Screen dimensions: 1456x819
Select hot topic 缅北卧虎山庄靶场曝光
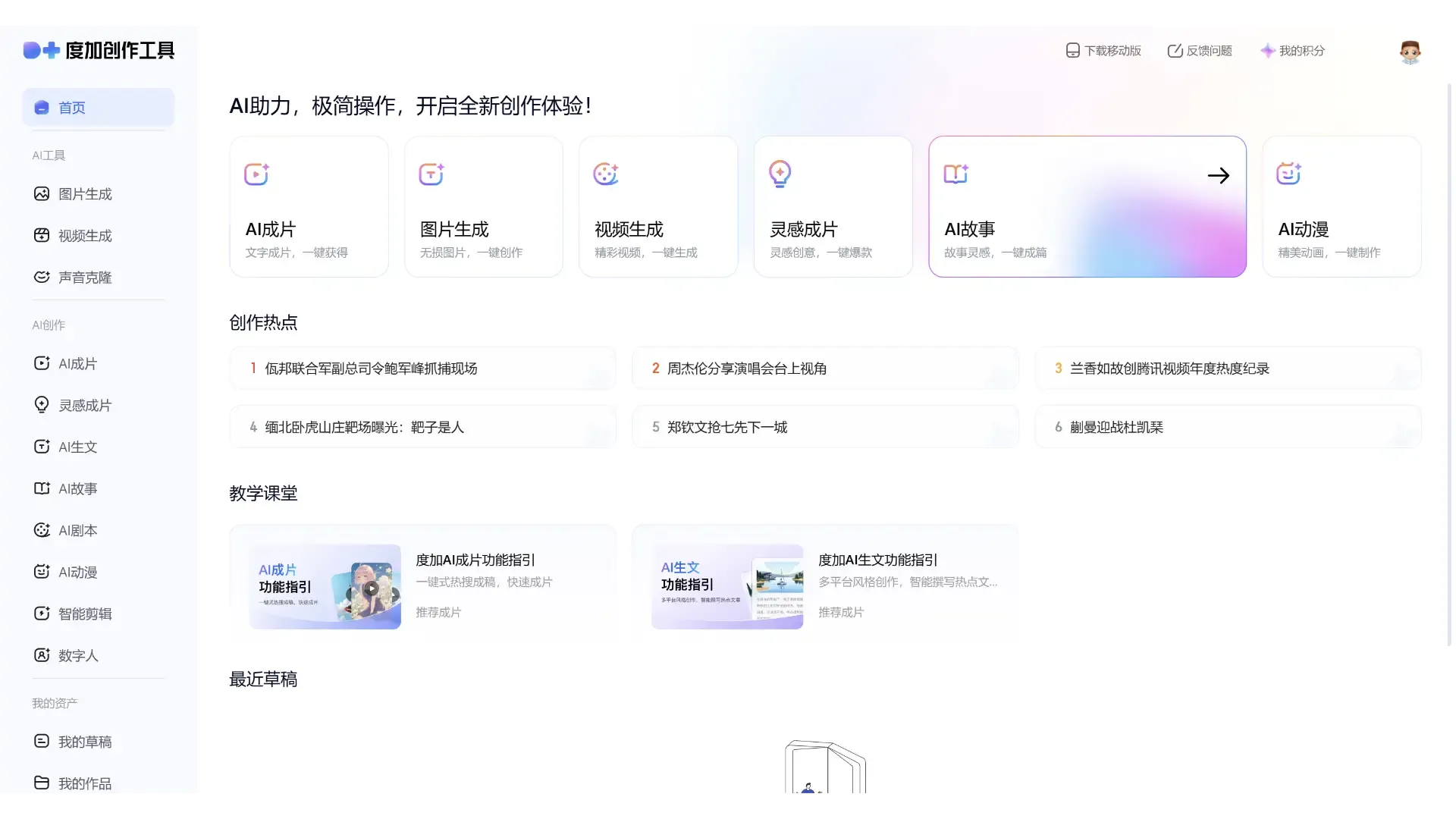(423, 427)
